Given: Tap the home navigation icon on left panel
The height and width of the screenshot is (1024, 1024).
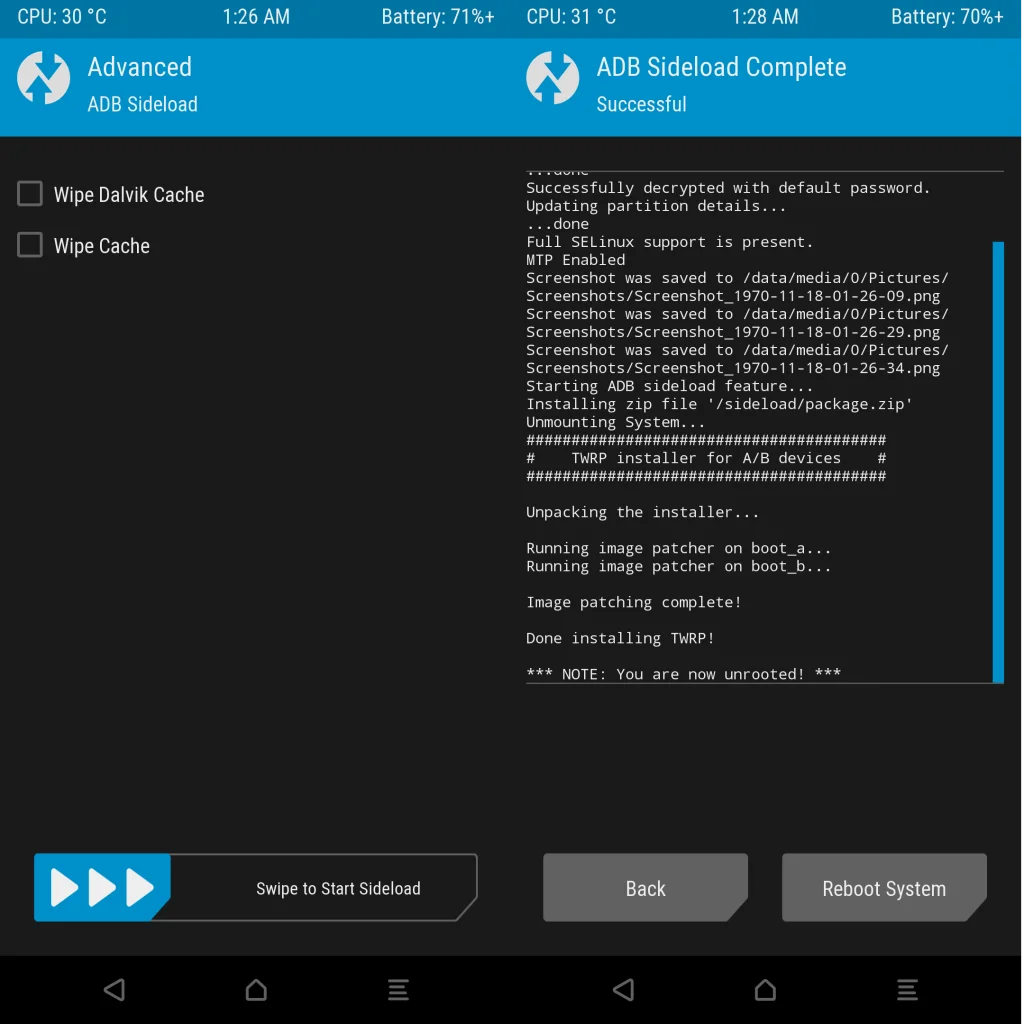Looking at the screenshot, I should coord(256,990).
